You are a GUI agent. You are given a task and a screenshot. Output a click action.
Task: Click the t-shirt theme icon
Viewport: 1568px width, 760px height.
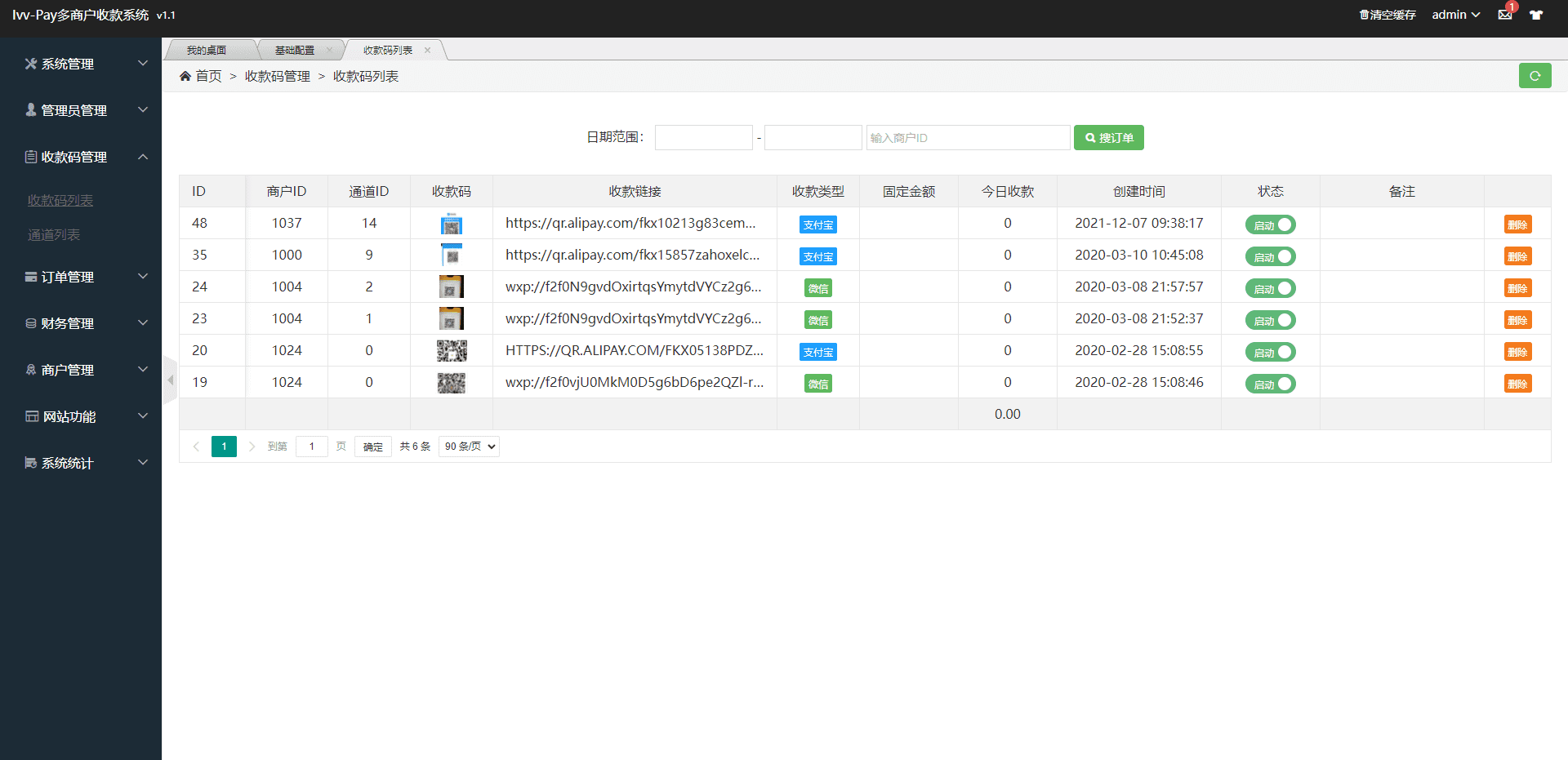click(x=1536, y=15)
